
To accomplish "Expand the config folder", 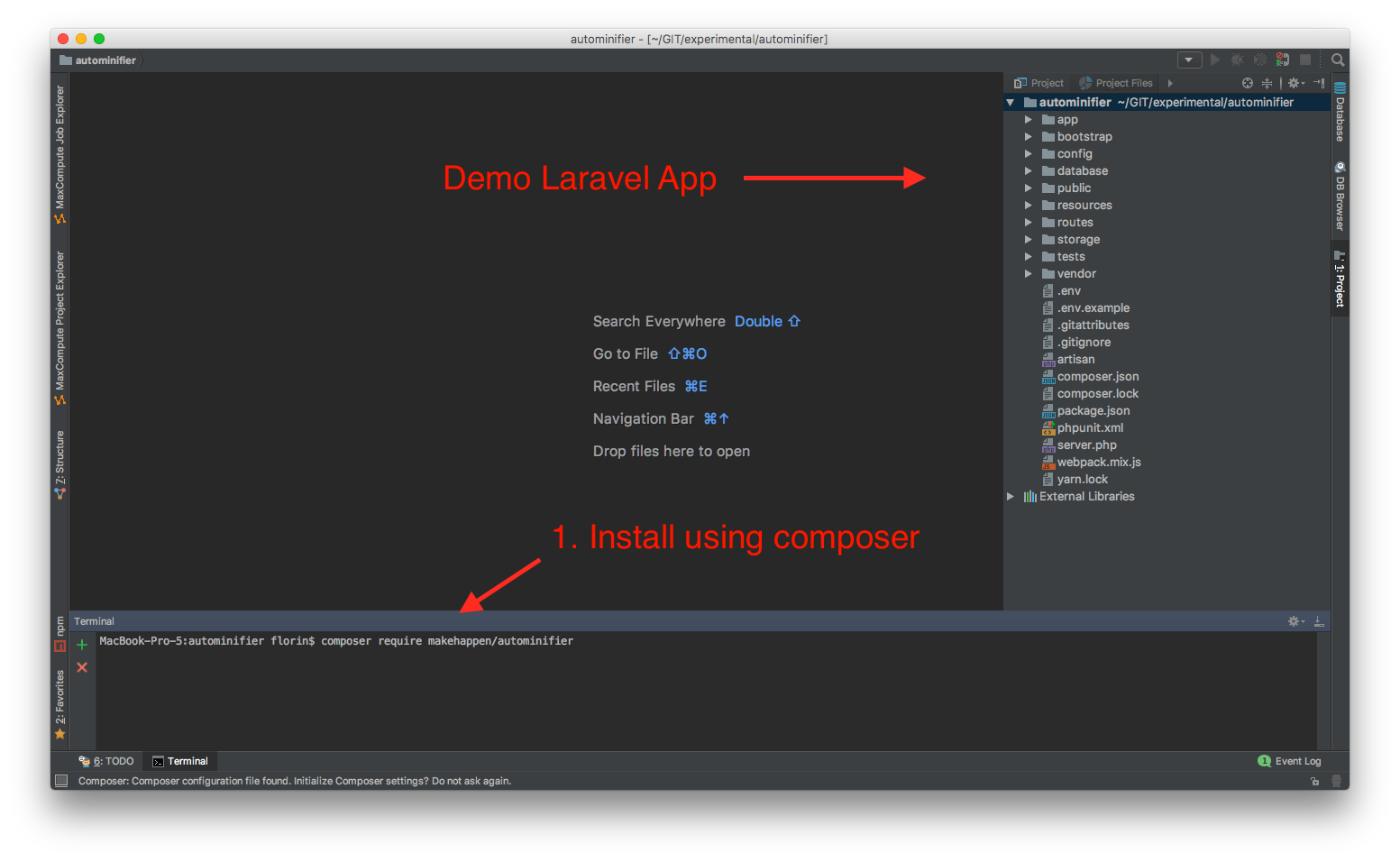I will tap(1028, 154).
